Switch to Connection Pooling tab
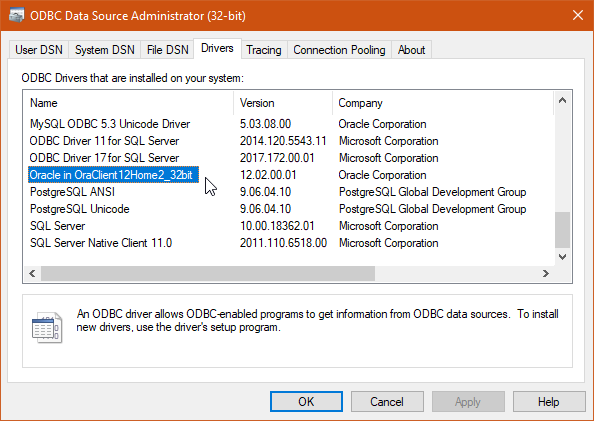This screenshot has height=421, width=594. [339, 50]
